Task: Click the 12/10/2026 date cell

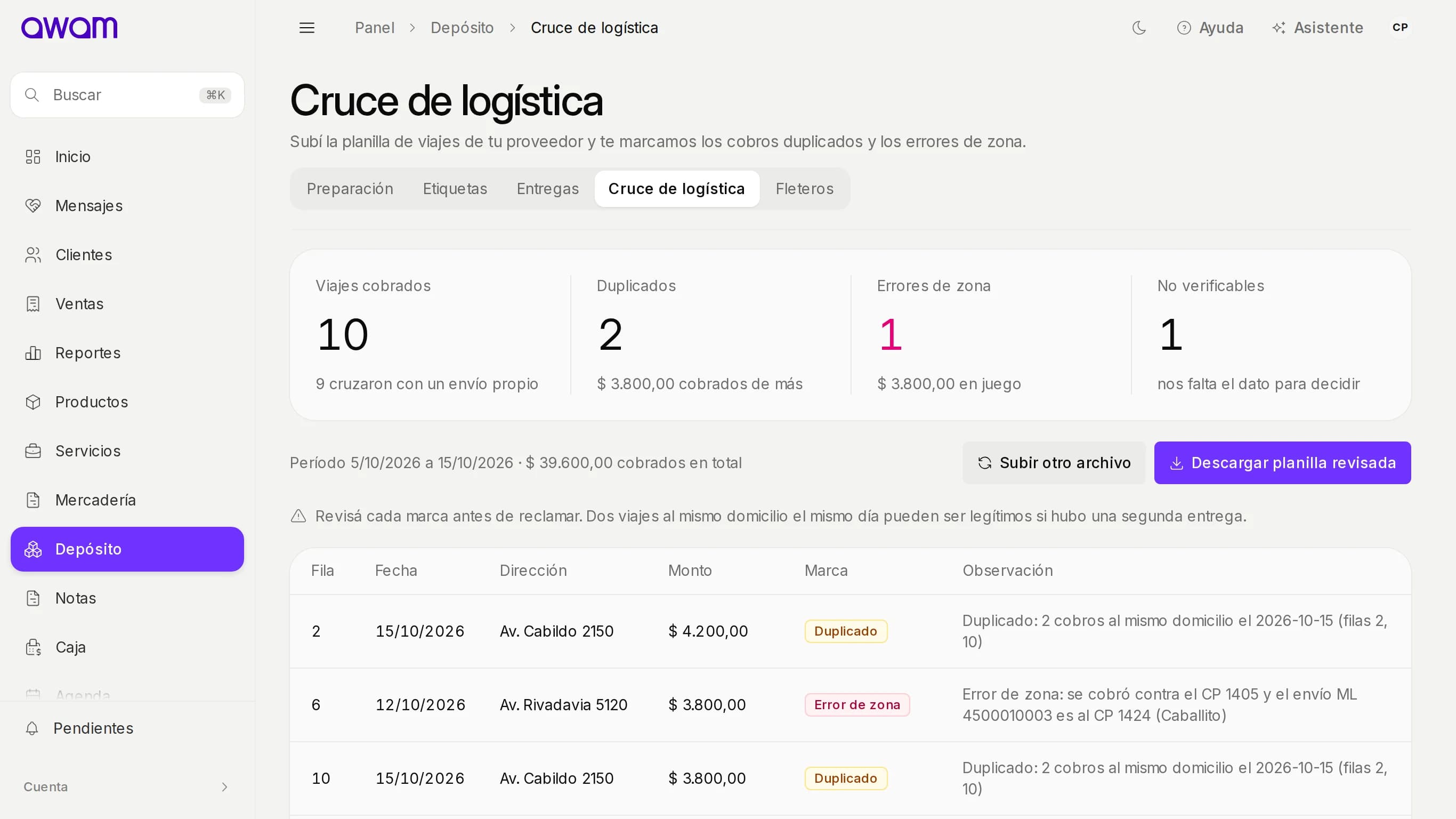Action: coord(420,705)
